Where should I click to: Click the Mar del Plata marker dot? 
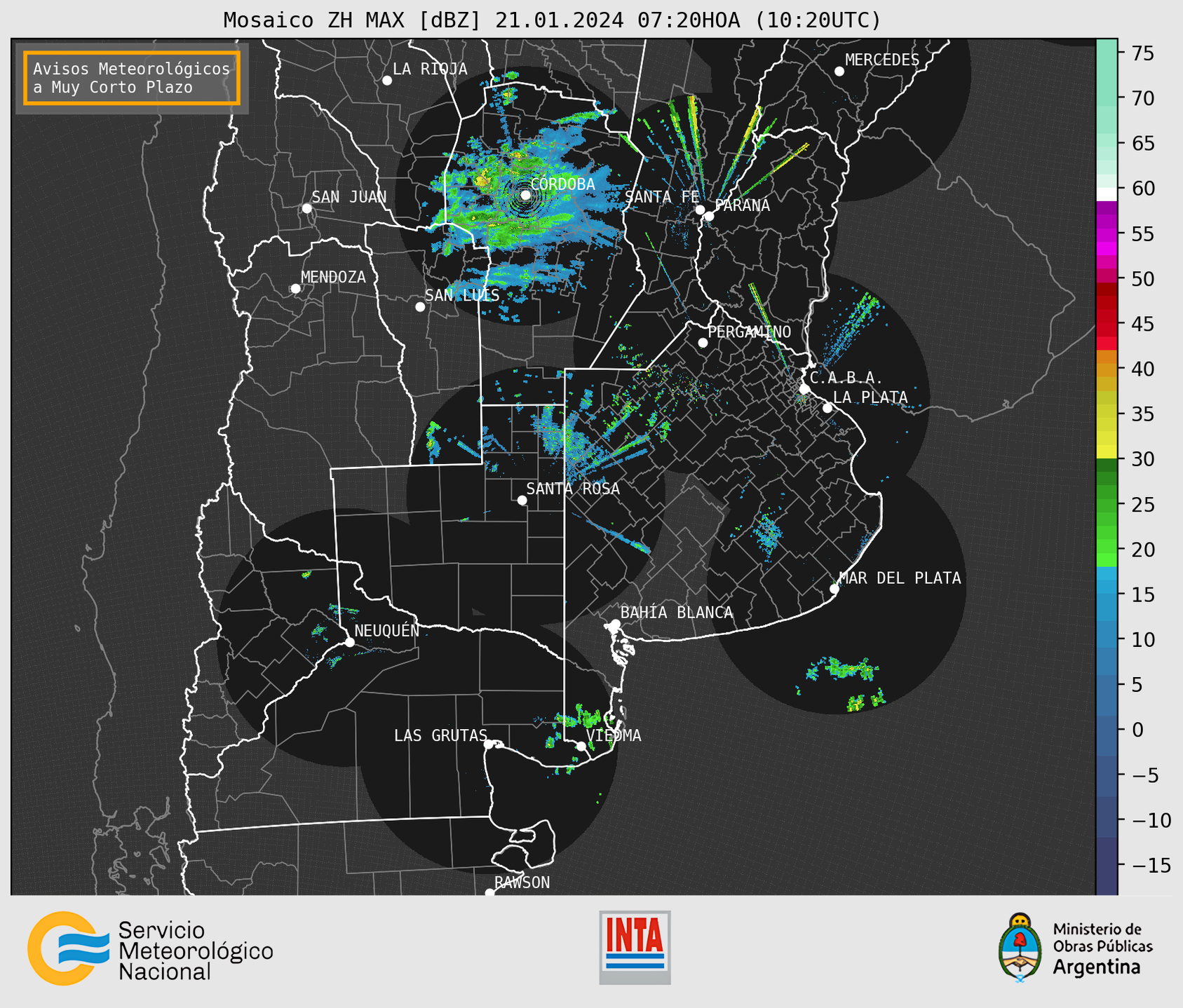[834, 589]
